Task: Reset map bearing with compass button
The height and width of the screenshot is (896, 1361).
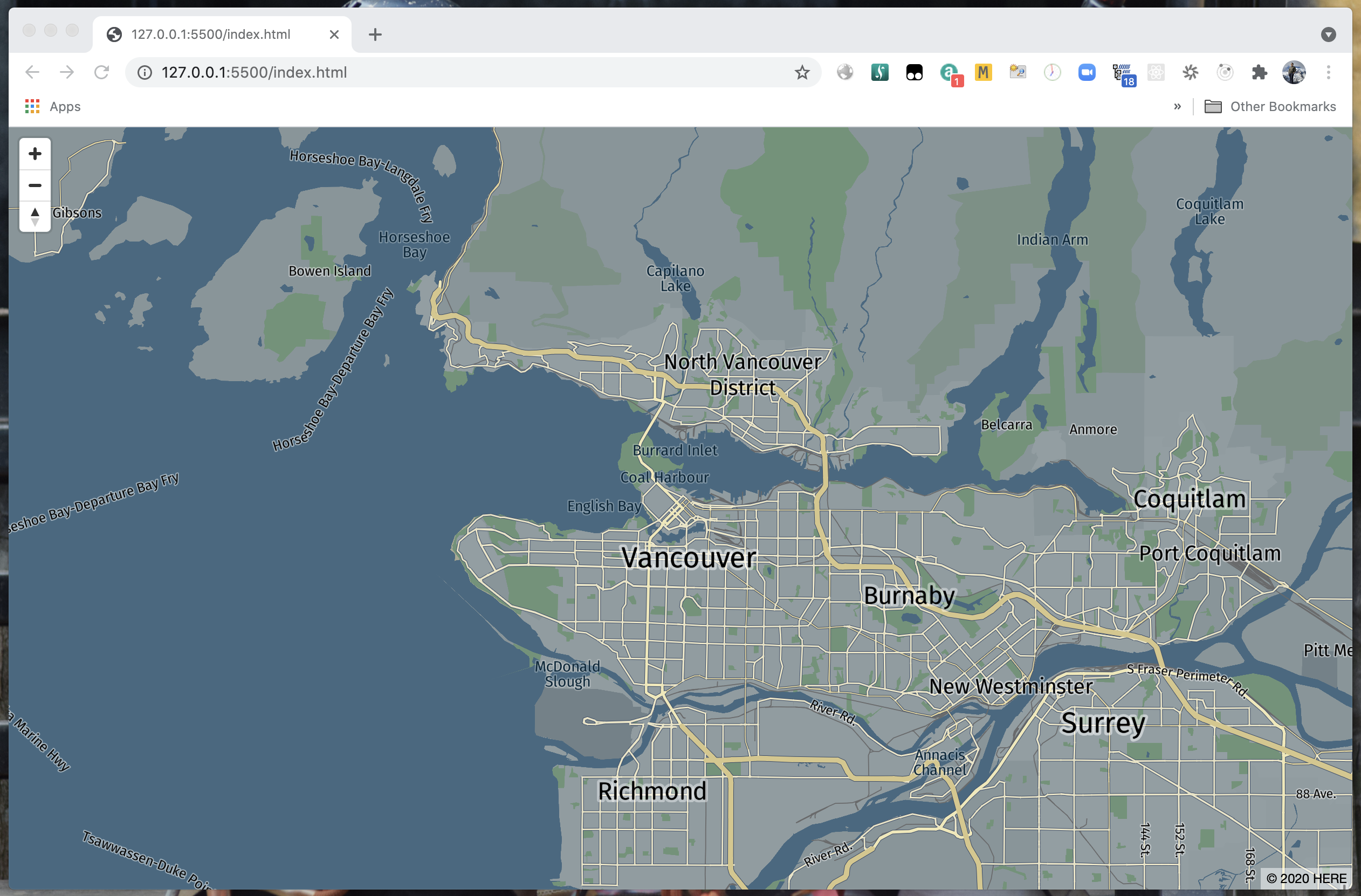Action: (35, 217)
